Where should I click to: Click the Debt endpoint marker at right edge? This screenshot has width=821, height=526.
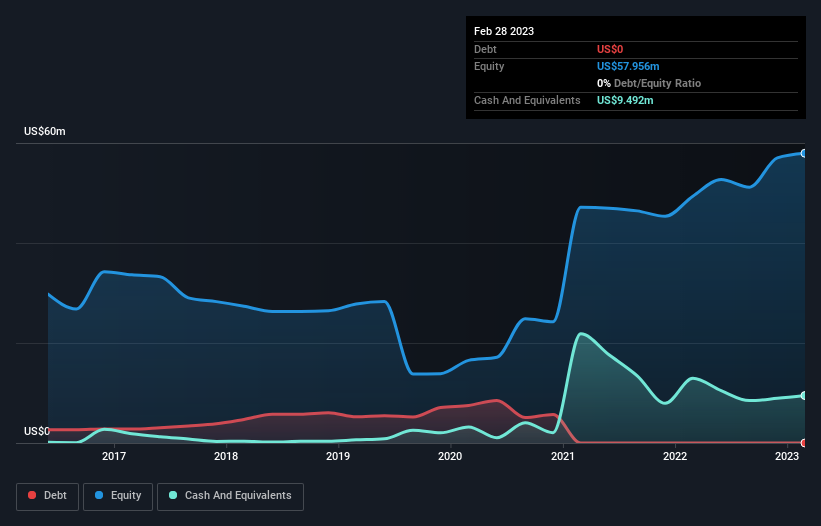(804, 443)
